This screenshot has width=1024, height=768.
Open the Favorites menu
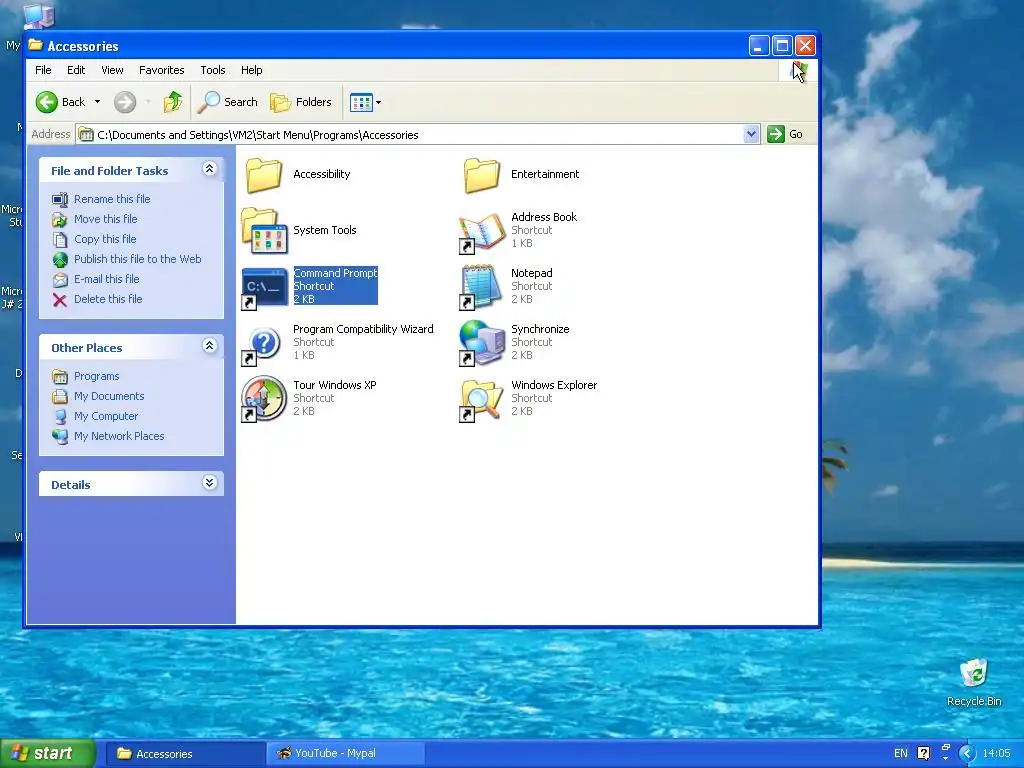[161, 70]
